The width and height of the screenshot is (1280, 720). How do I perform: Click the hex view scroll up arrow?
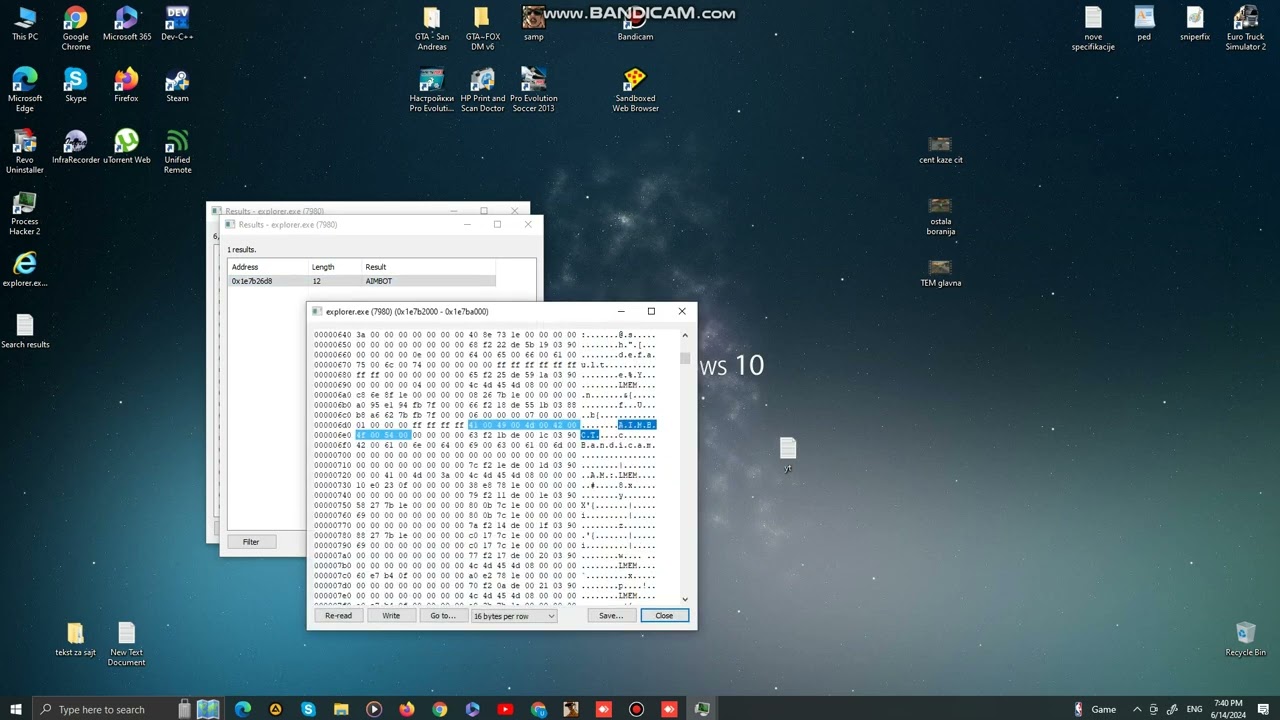pos(685,335)
